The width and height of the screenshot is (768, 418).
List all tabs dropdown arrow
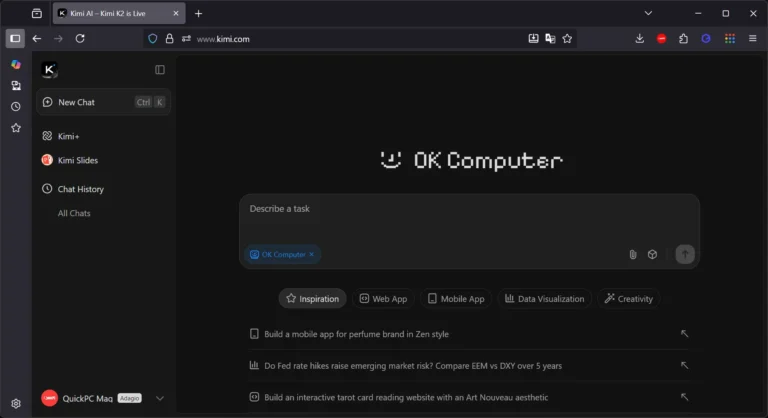click(648, 13)
